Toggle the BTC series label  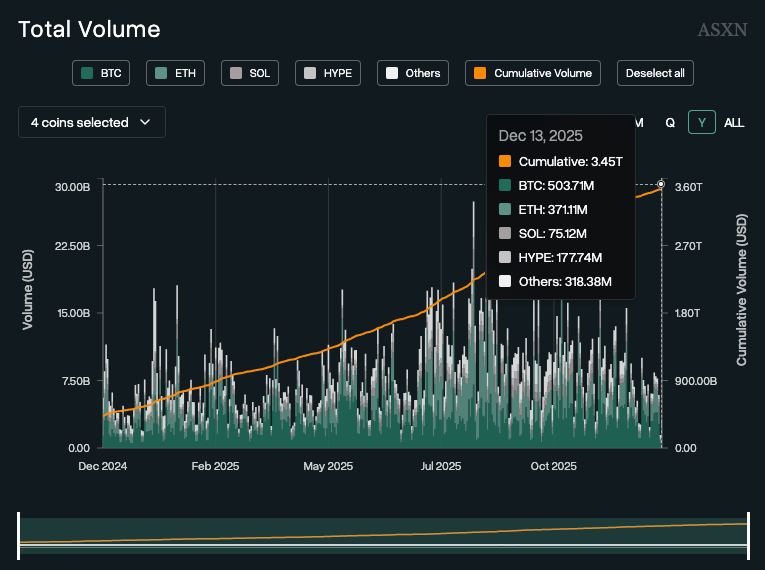(110, 73)
